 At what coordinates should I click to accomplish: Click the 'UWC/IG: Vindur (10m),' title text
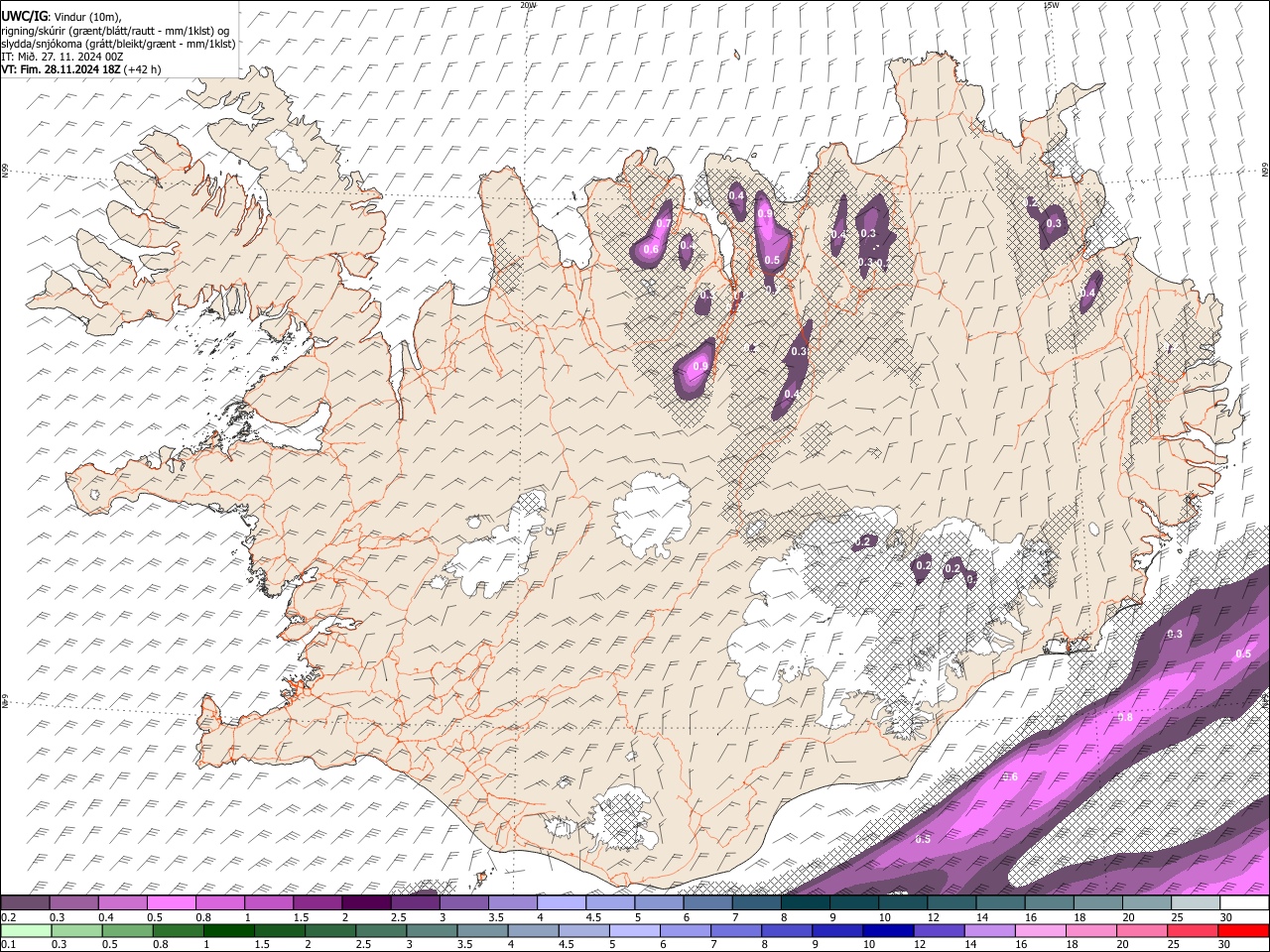tap(62, 17)
